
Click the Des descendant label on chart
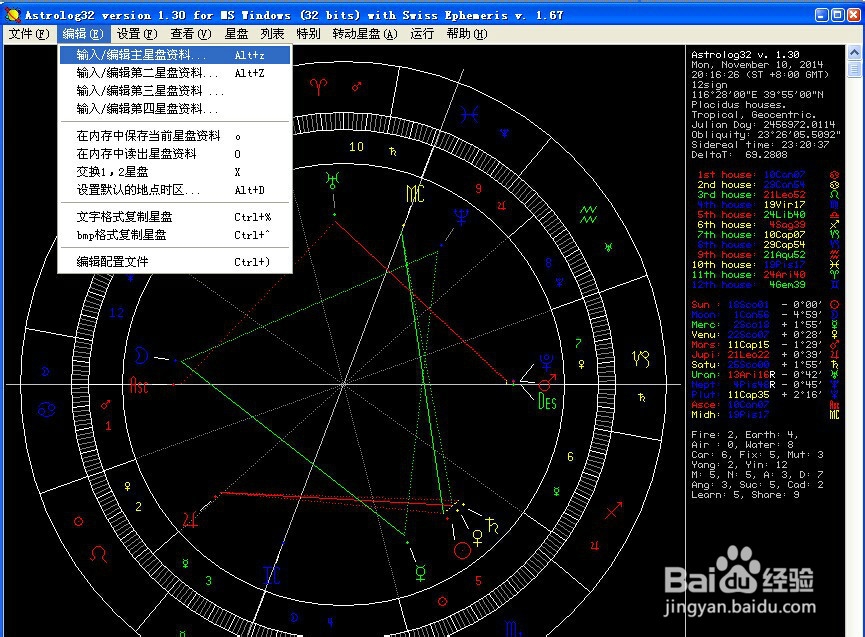click(x=547, y=401)
